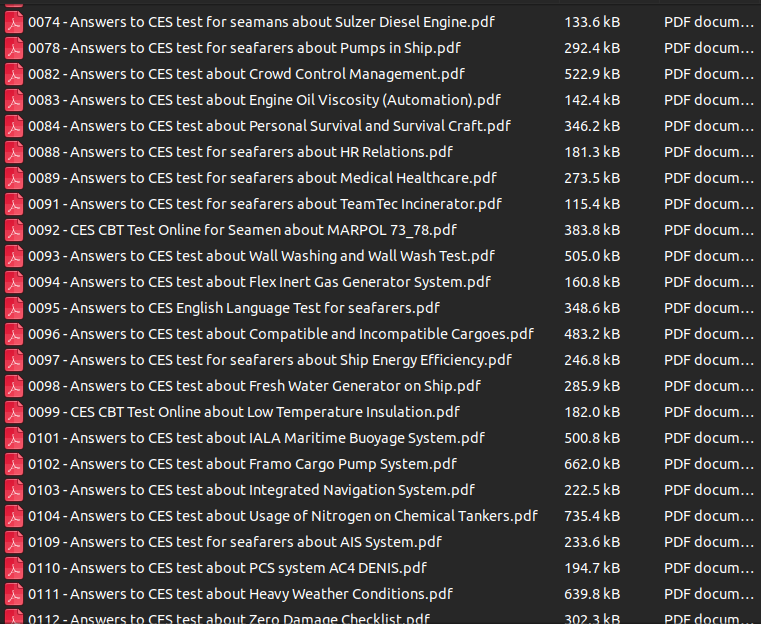The image size is (761, 624).
Task: Click PDF document type for 0097 Ship Energy Efficiency
Action: 708,360
